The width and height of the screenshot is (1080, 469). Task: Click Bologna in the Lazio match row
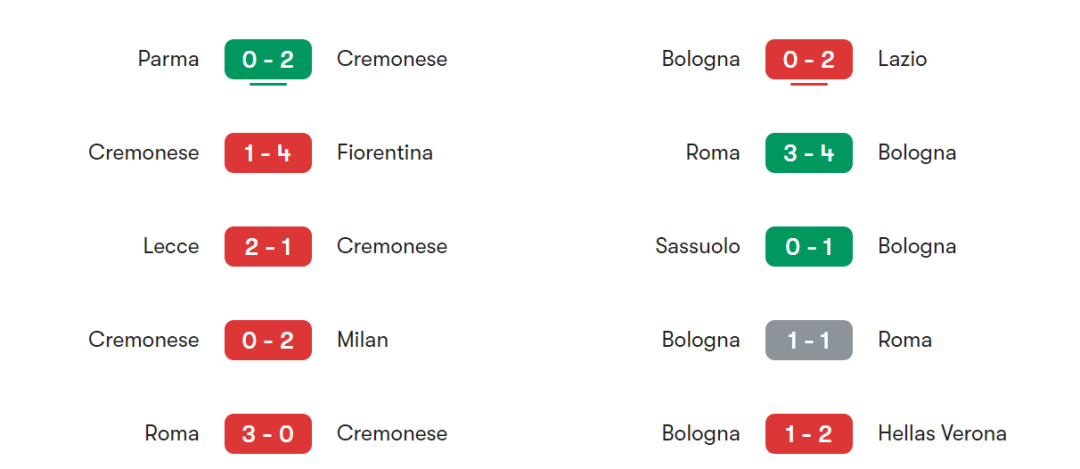(x=701, y=59)
